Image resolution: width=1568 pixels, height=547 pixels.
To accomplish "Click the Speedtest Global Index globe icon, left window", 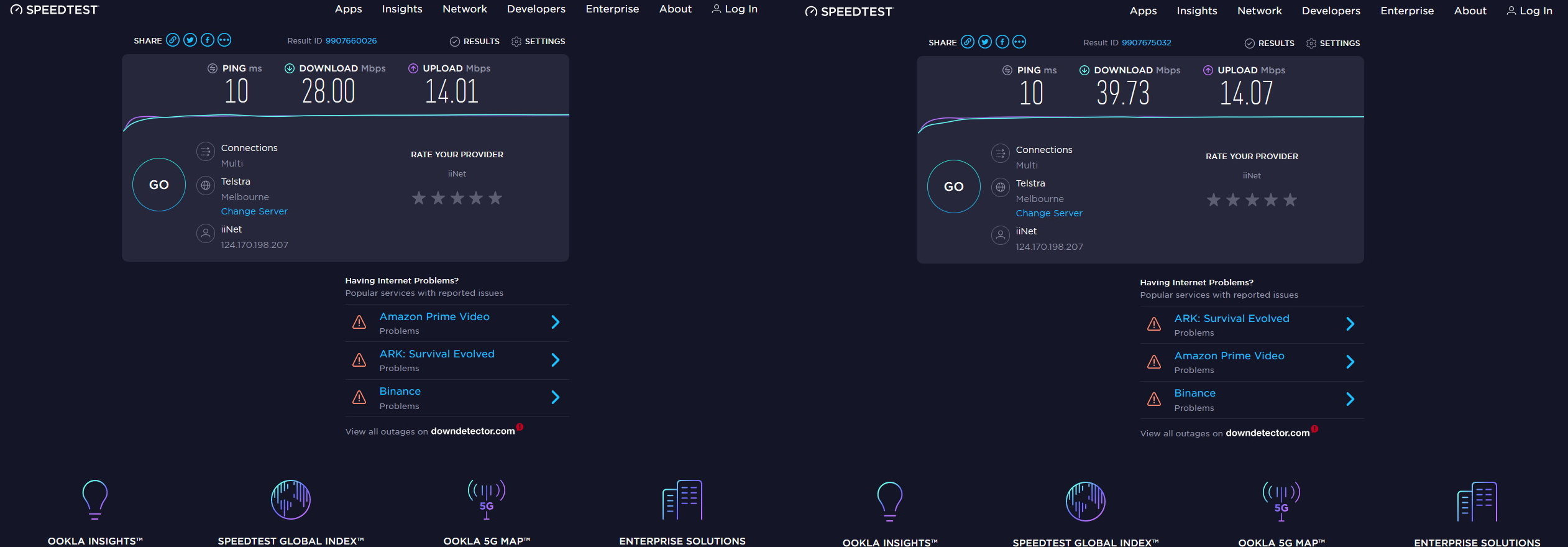I will (291, 499).
